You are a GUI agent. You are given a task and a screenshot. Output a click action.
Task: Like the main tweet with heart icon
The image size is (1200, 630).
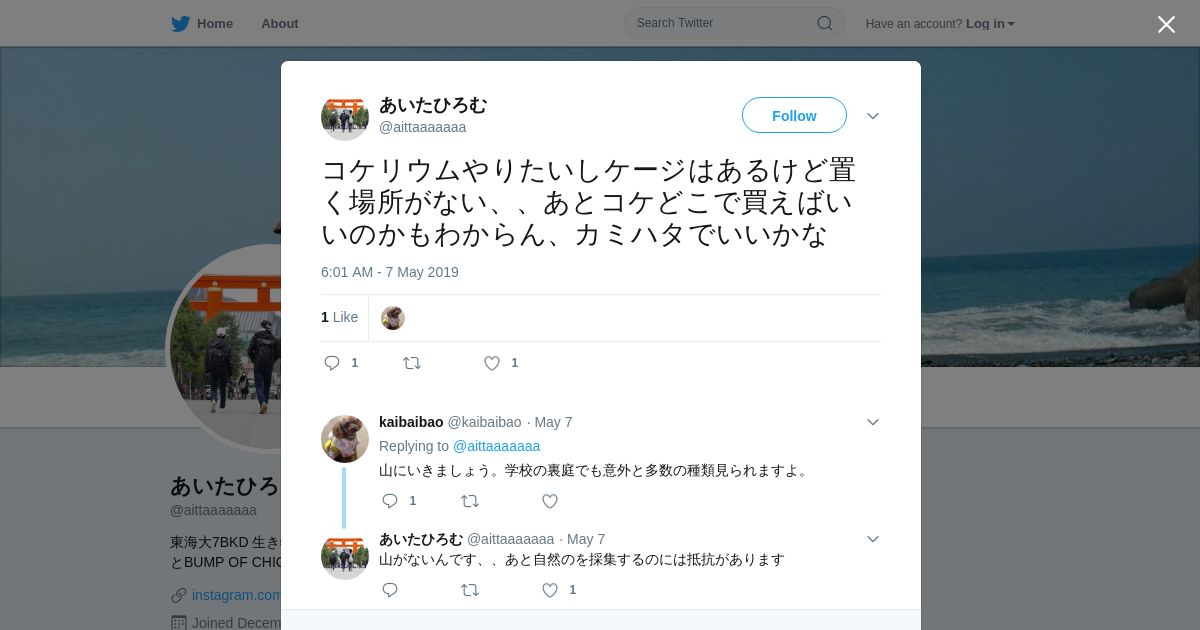click(x=492, y=363)
